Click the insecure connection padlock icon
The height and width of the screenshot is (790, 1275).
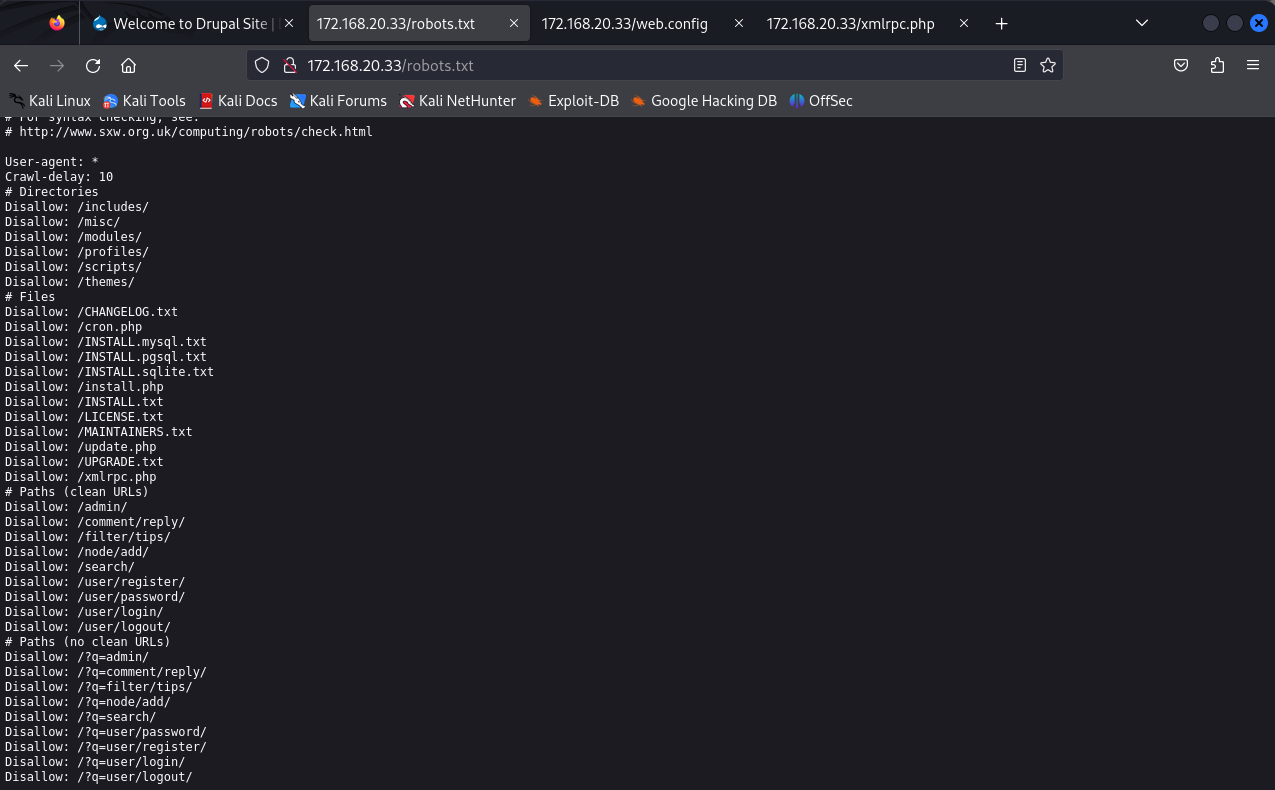(289, 66)
